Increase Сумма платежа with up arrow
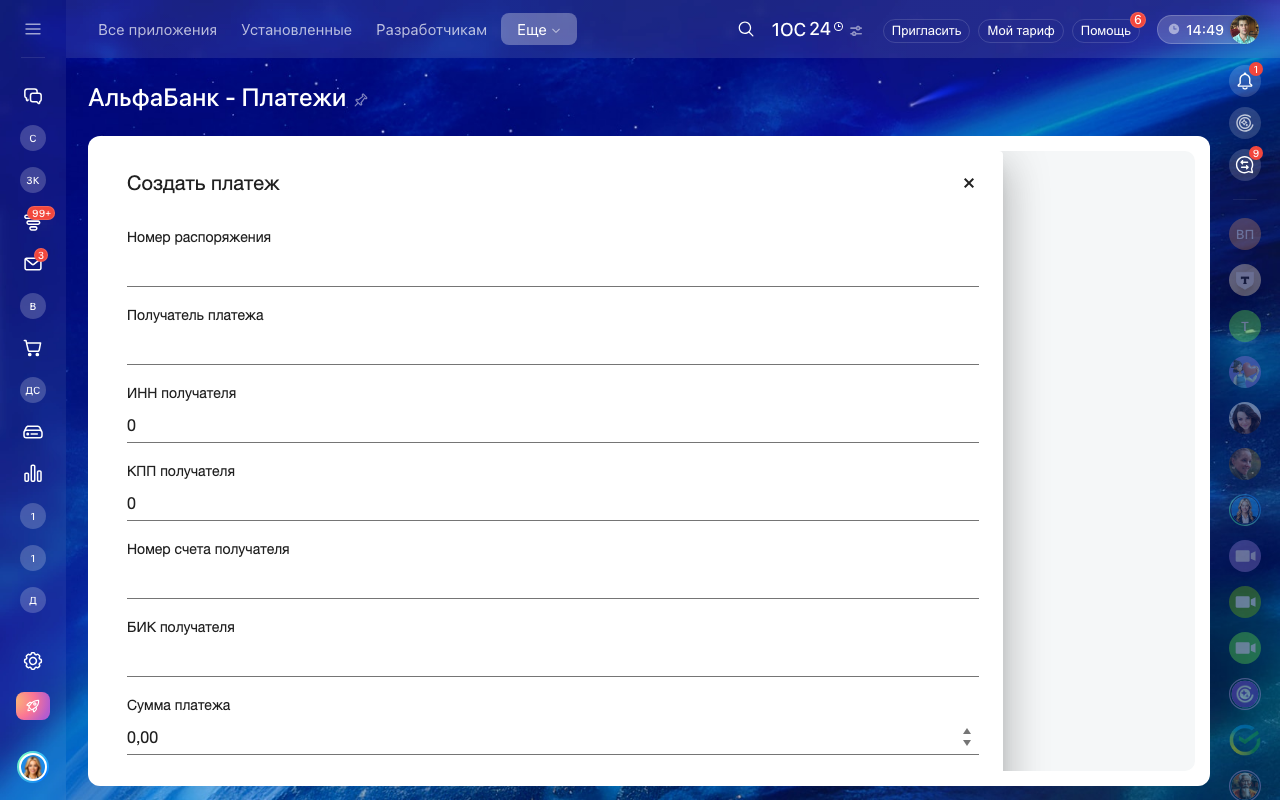The image size is (1280, 800). click(x=966, y=731)
